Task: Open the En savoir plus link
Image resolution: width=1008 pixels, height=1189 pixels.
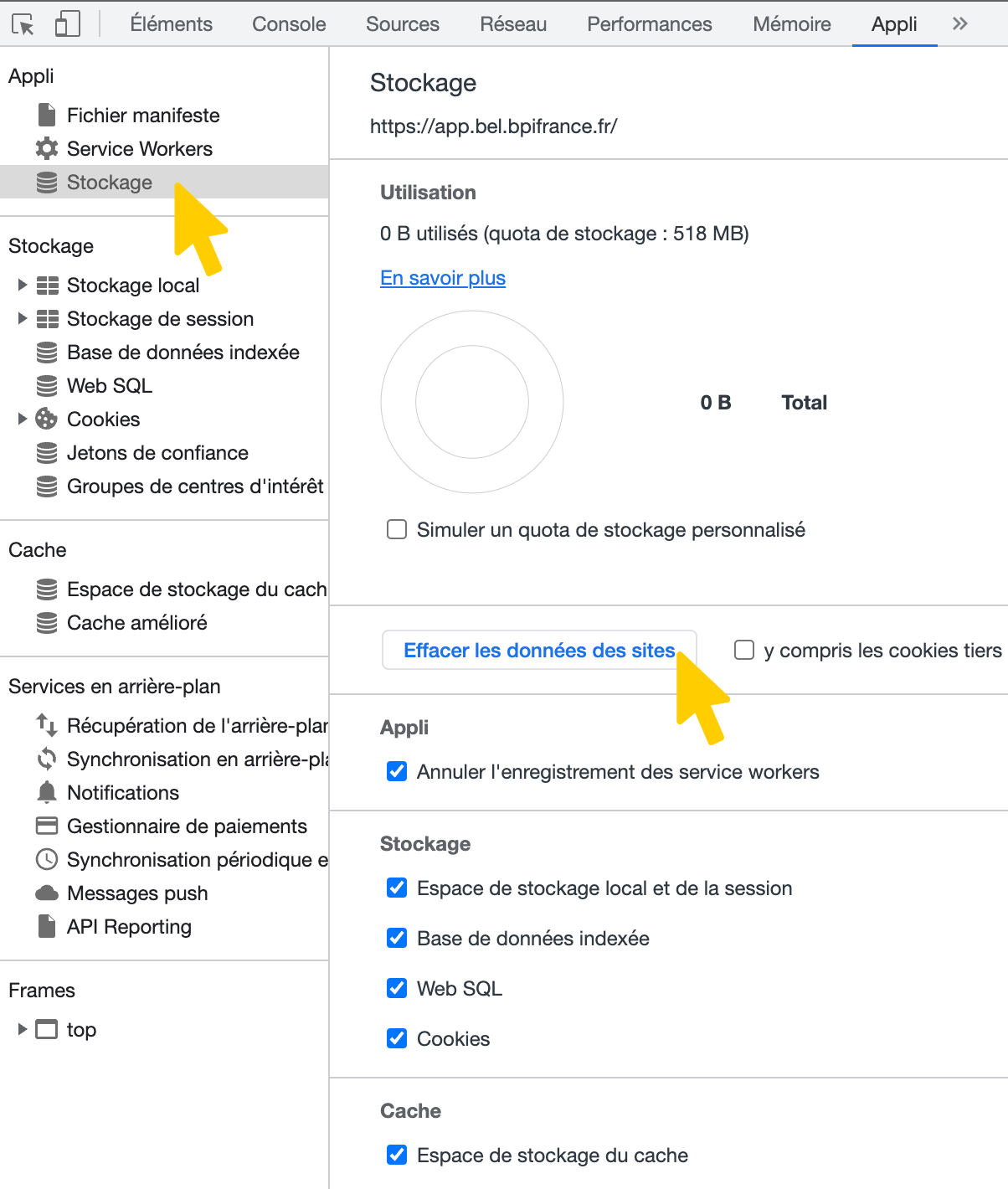Action: [x=443, y=278]
